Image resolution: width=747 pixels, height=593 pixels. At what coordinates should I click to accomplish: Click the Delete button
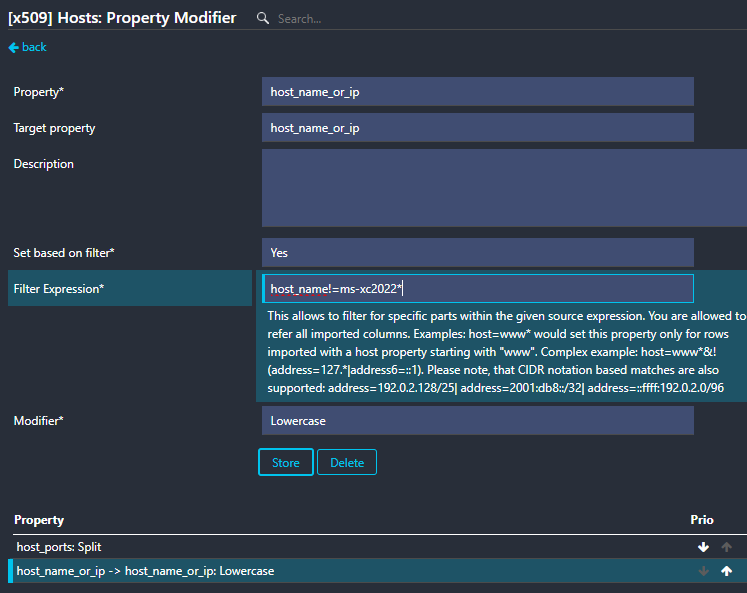[347, 462]
